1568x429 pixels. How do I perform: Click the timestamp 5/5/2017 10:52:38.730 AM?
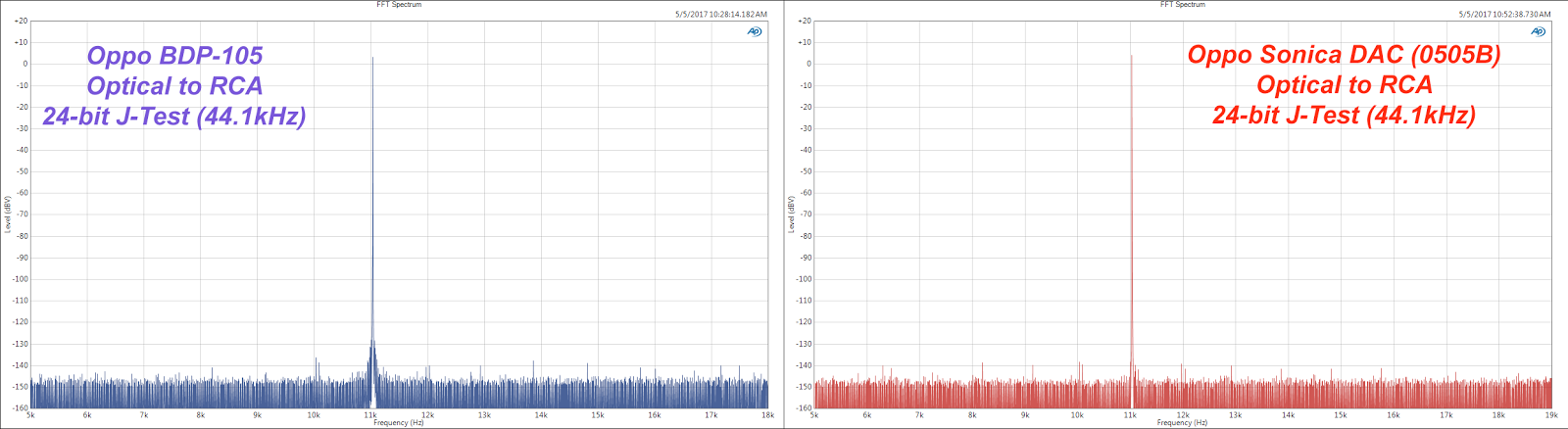(1505, 15)
